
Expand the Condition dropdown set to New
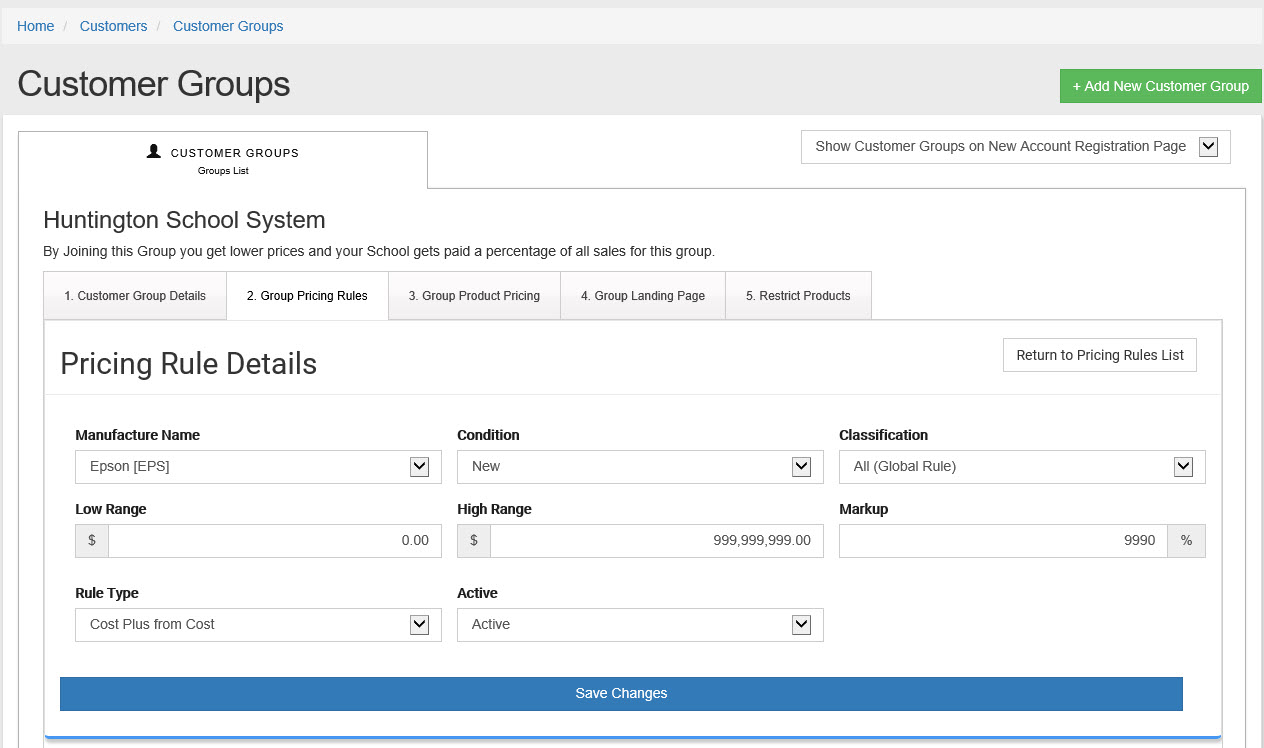[x=640, y=467]
